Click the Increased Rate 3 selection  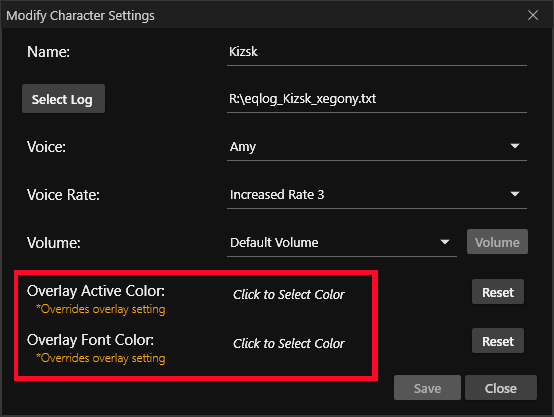[277, 195]
